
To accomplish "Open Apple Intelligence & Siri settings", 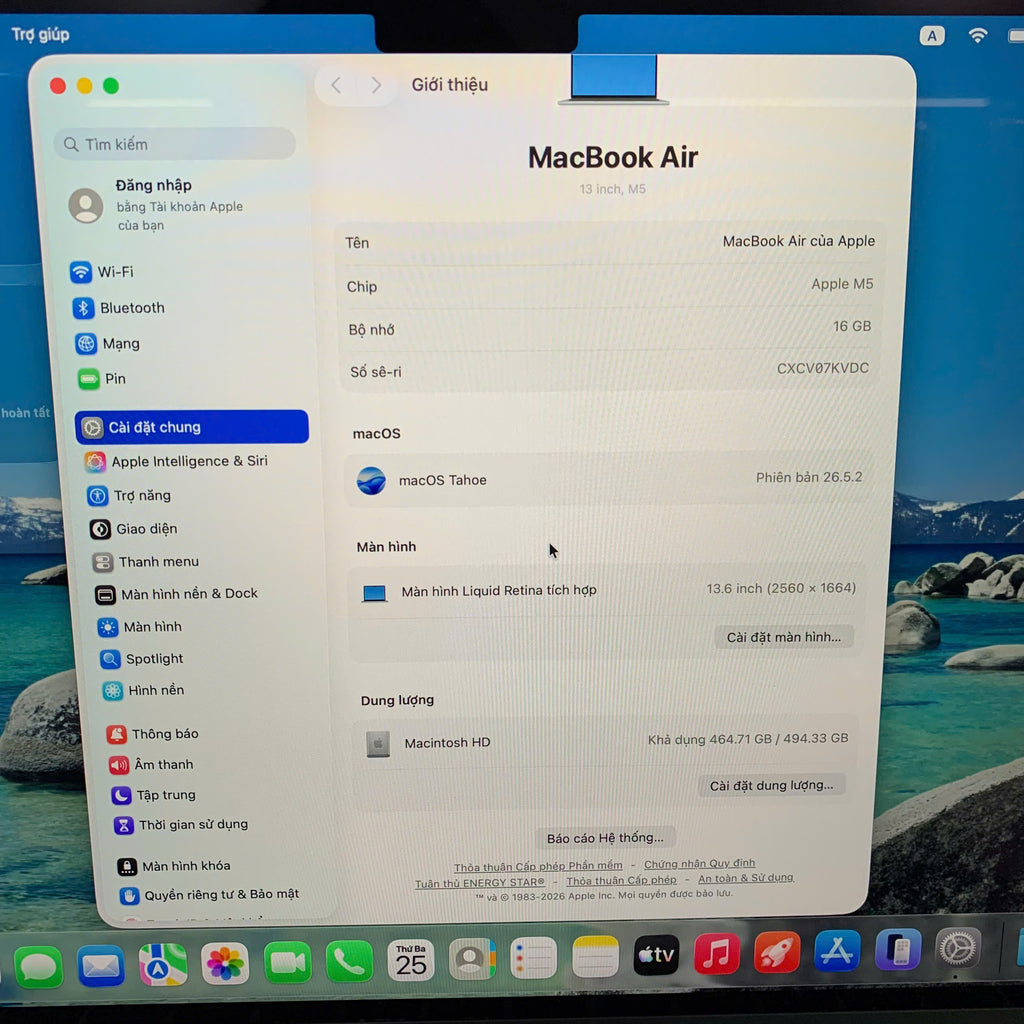I will [x=176, y=462].
